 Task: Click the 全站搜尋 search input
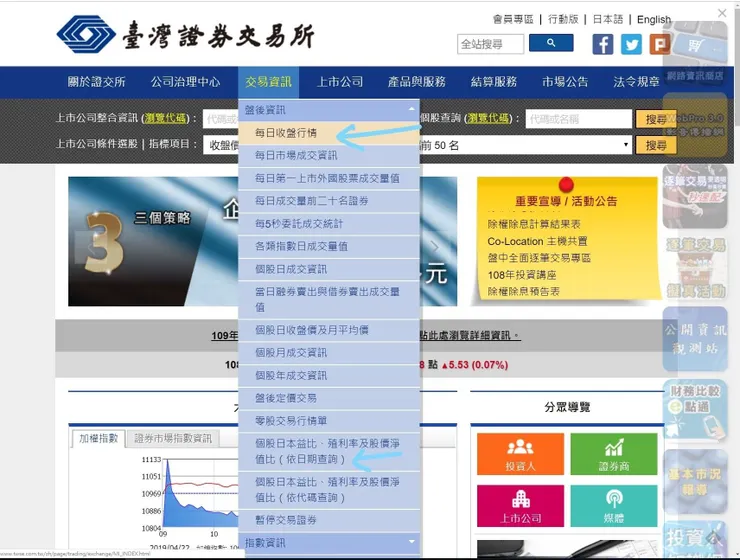[x=490, y=44]
